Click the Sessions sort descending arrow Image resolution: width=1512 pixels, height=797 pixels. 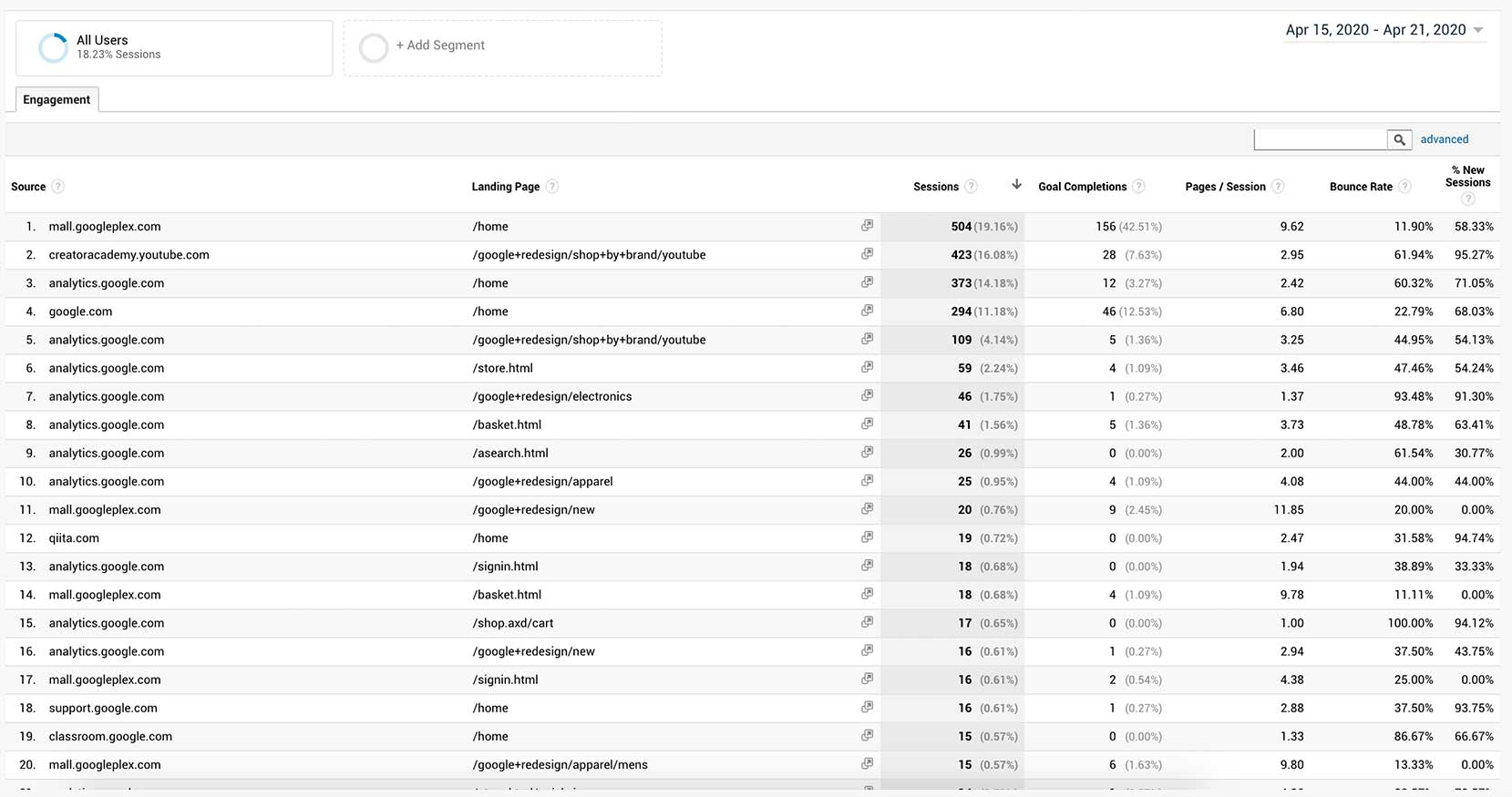(1016, 185)
